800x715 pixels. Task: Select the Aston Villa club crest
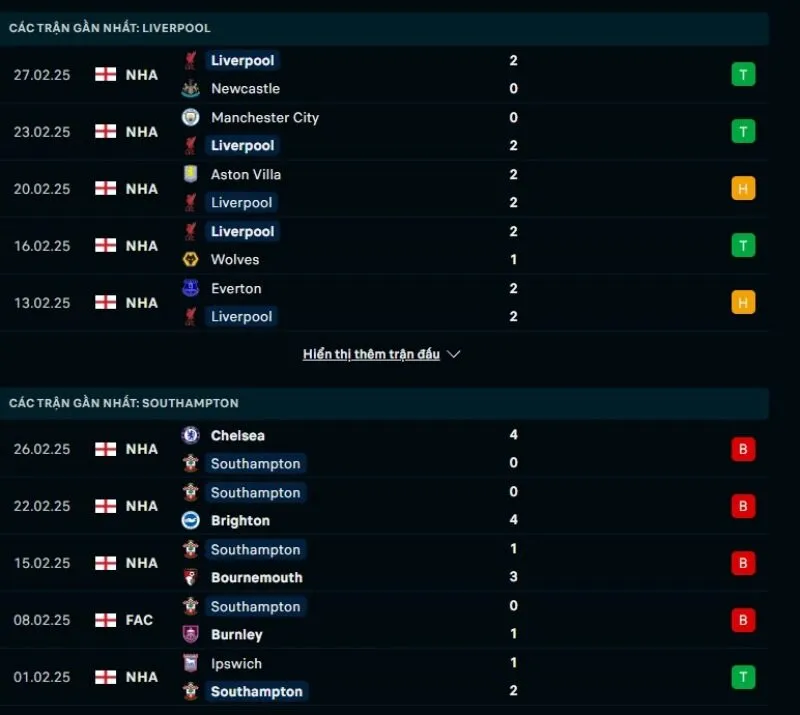(x=192, y=174)
